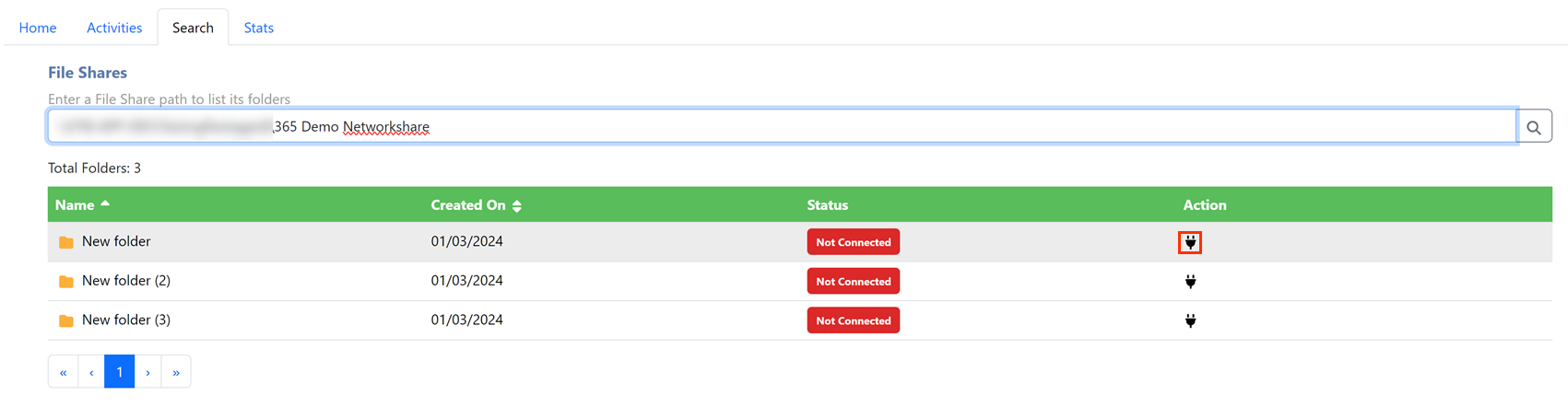Go to the previous page
The width and height of the screenshot is (1568, 407).
coord(91,372)
